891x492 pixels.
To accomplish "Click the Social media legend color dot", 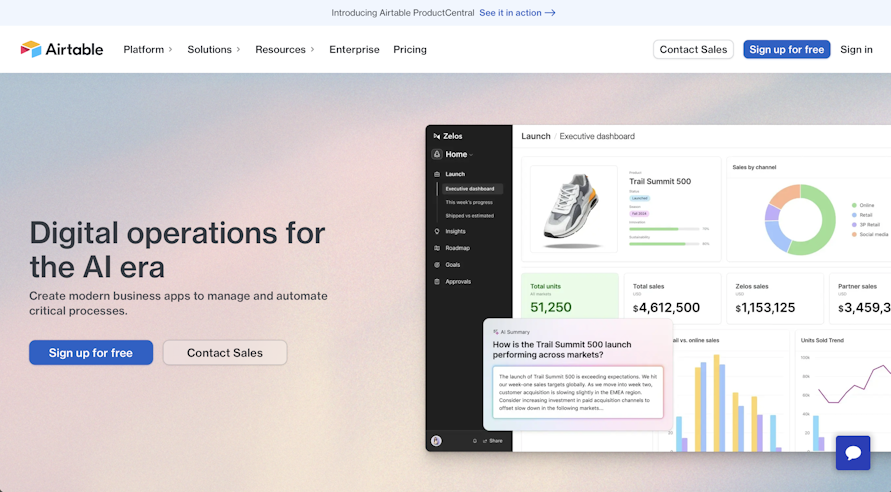I will pyautogui.click(x=854, y=234).
